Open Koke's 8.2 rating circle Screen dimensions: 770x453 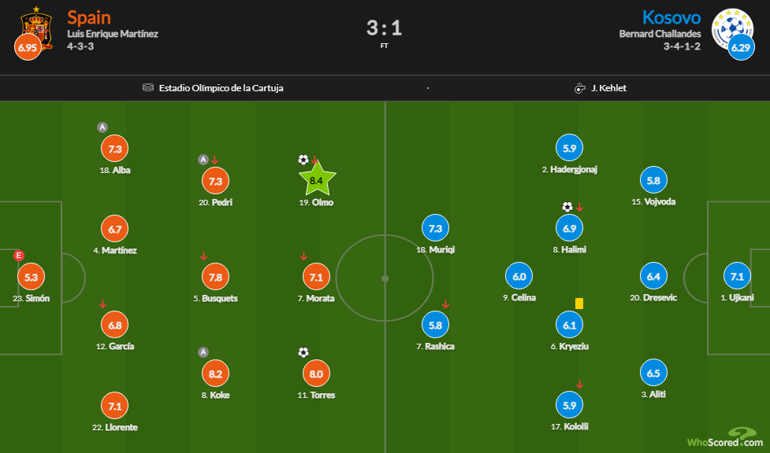tap(216, 374)
